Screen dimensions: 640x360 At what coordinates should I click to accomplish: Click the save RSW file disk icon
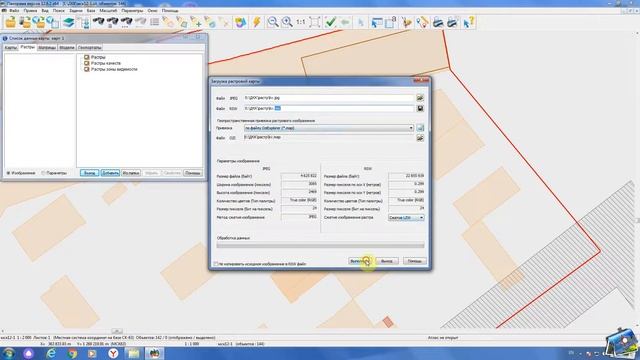coord(420,109)
